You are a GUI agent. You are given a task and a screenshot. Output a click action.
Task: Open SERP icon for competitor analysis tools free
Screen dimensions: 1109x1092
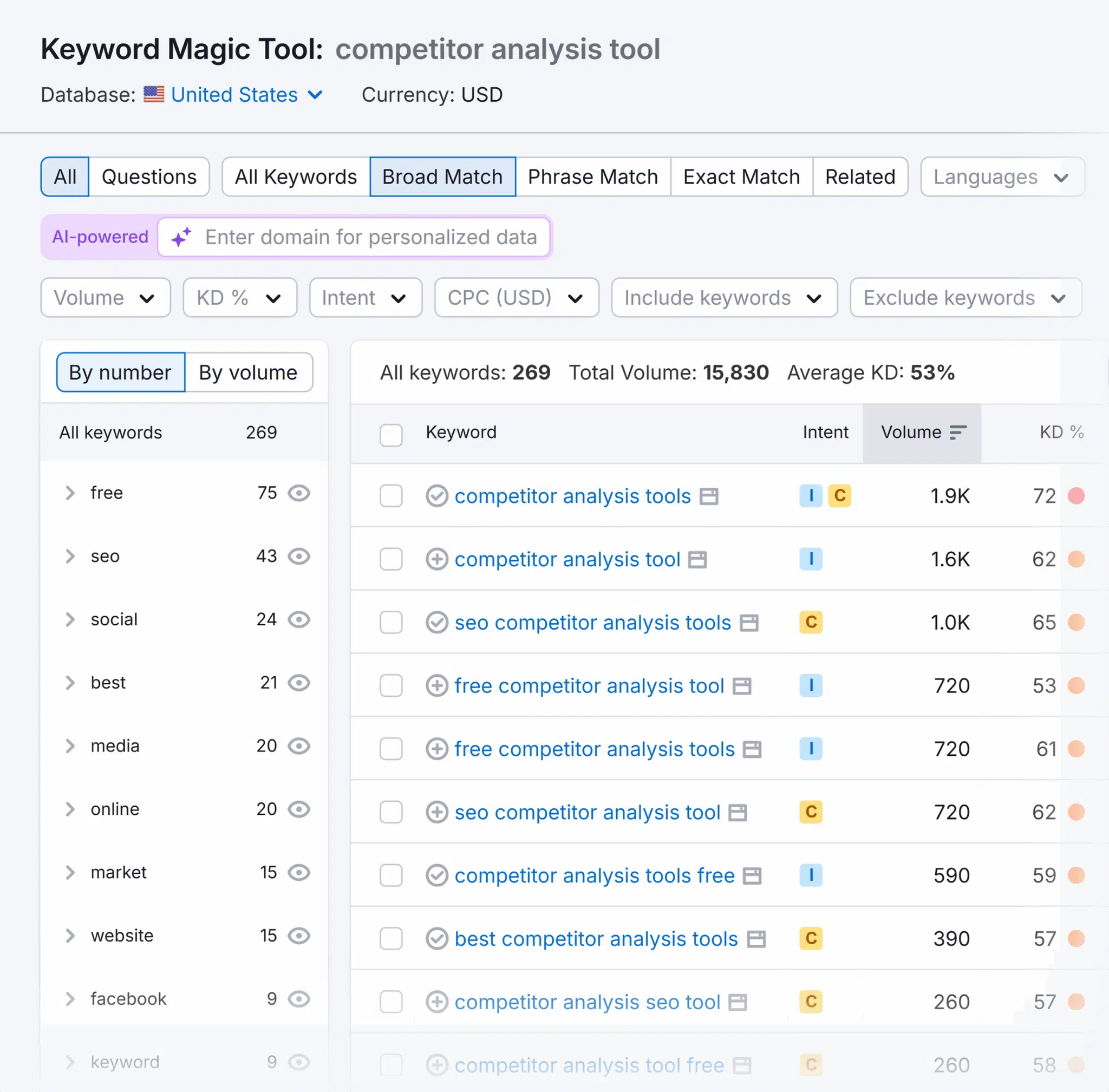click(x=752, y=876)
